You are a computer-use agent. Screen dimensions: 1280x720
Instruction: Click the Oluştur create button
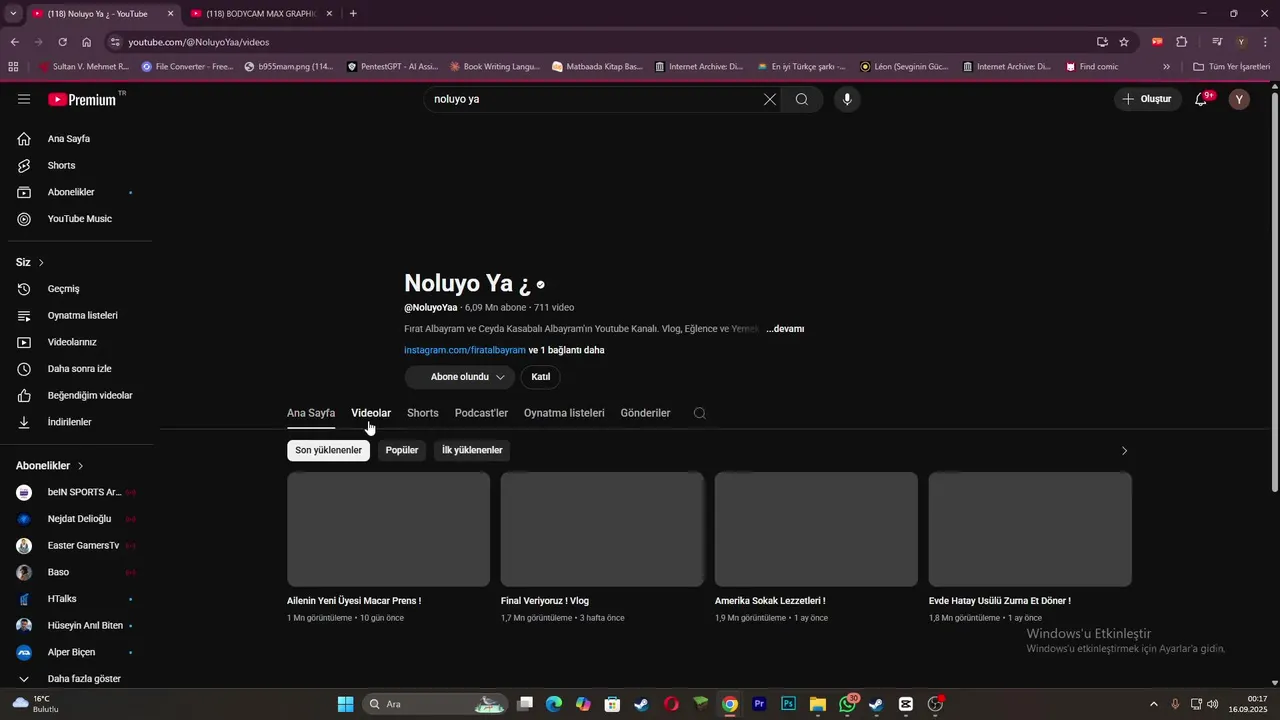[1146, 99]
